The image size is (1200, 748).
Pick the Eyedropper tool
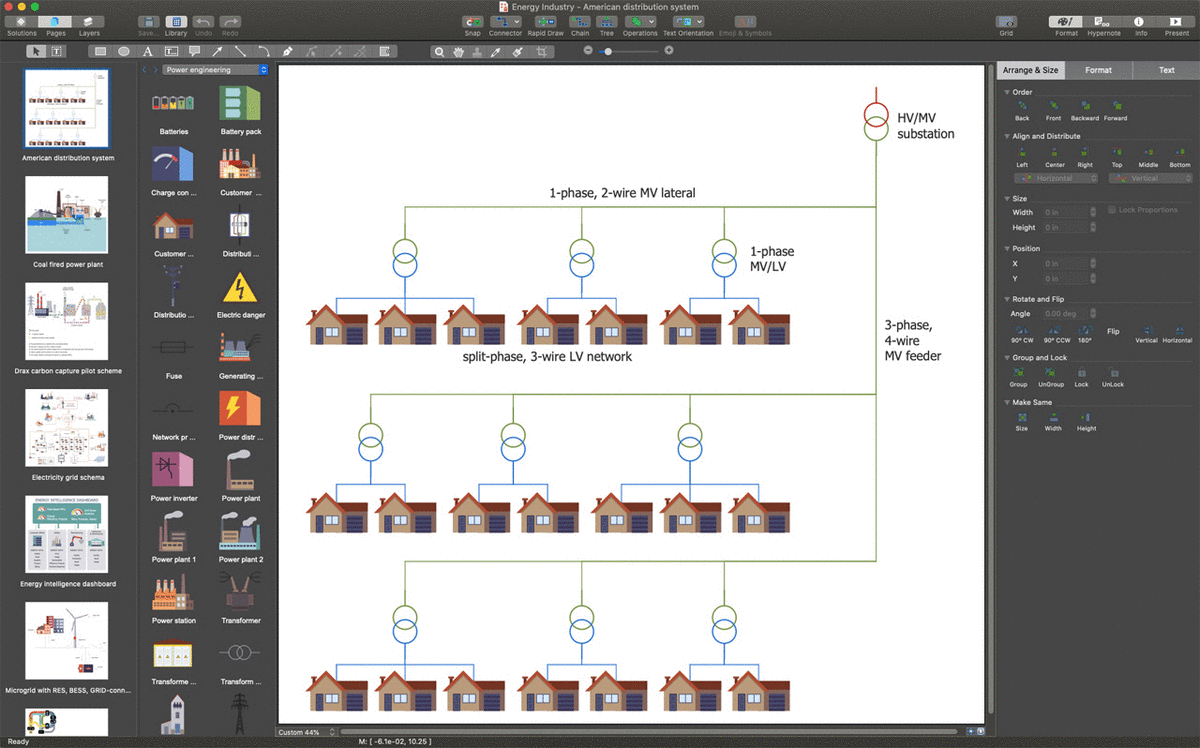pos(495,51)
